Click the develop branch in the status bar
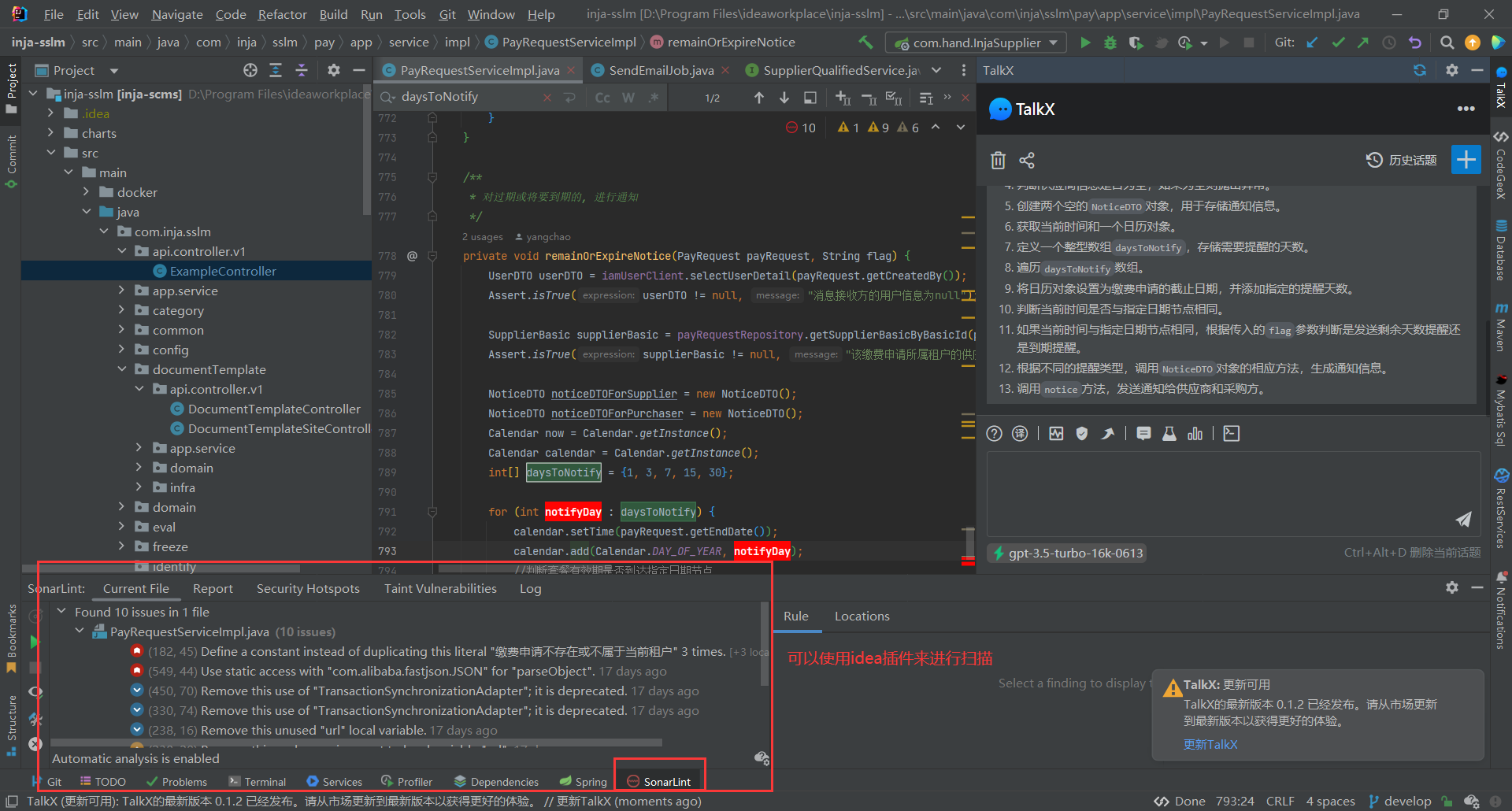Viewport: 1512px width, 811px height. [1400, 801]
